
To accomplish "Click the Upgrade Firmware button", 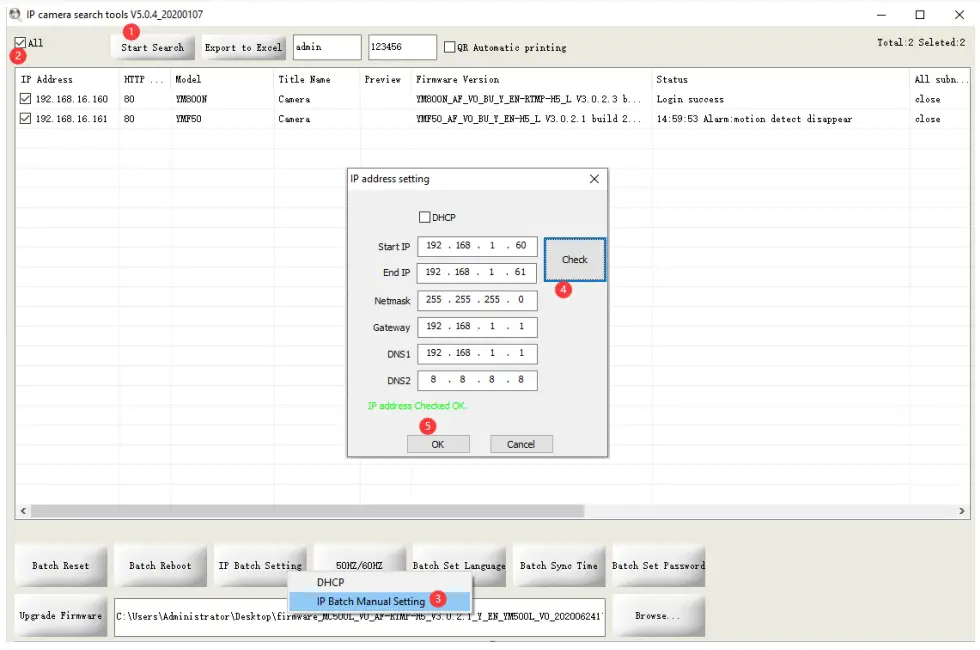I will (x=60, y=616).
